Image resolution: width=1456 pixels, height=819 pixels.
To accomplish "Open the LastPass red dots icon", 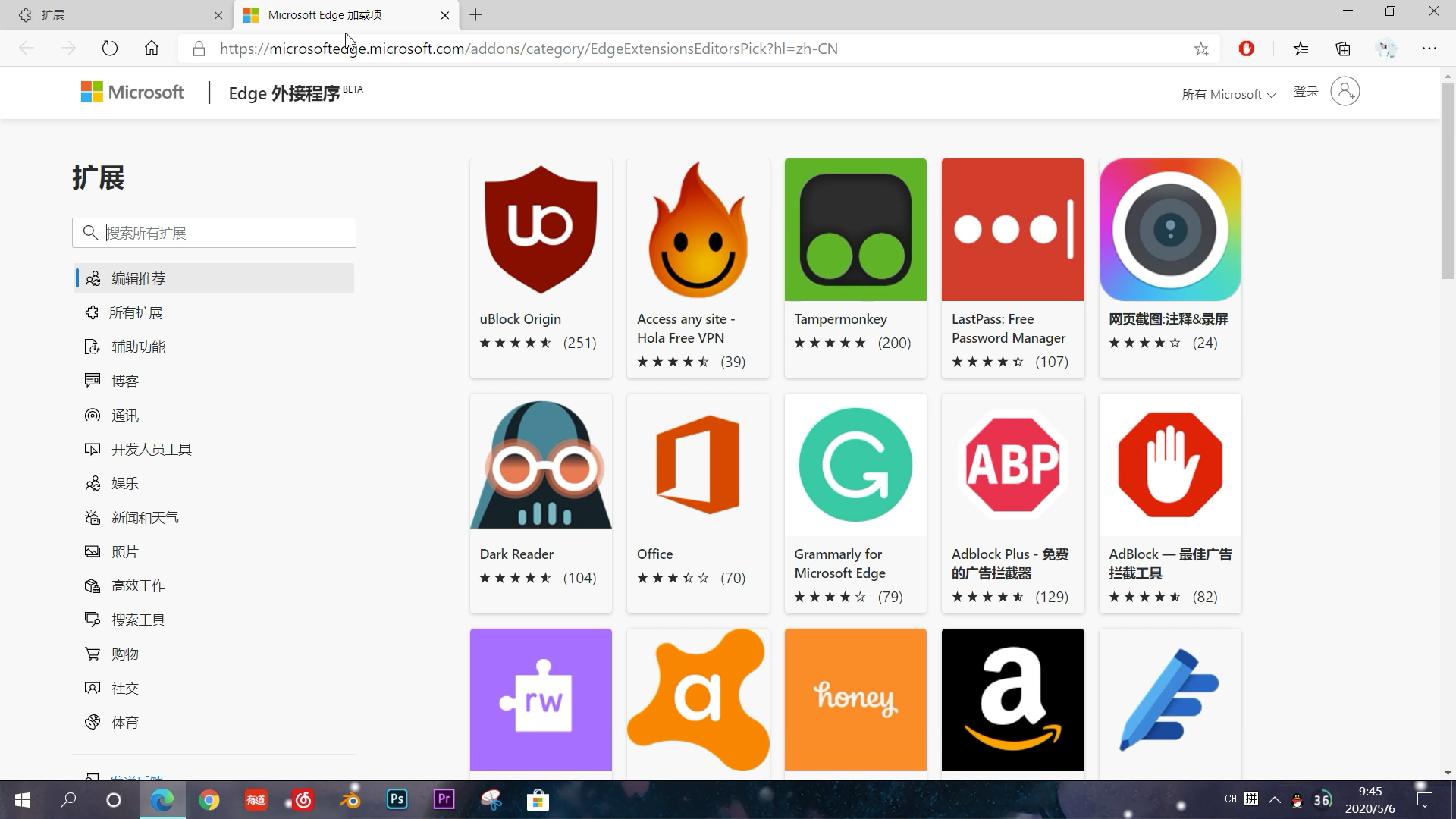I will (1013, 230).
